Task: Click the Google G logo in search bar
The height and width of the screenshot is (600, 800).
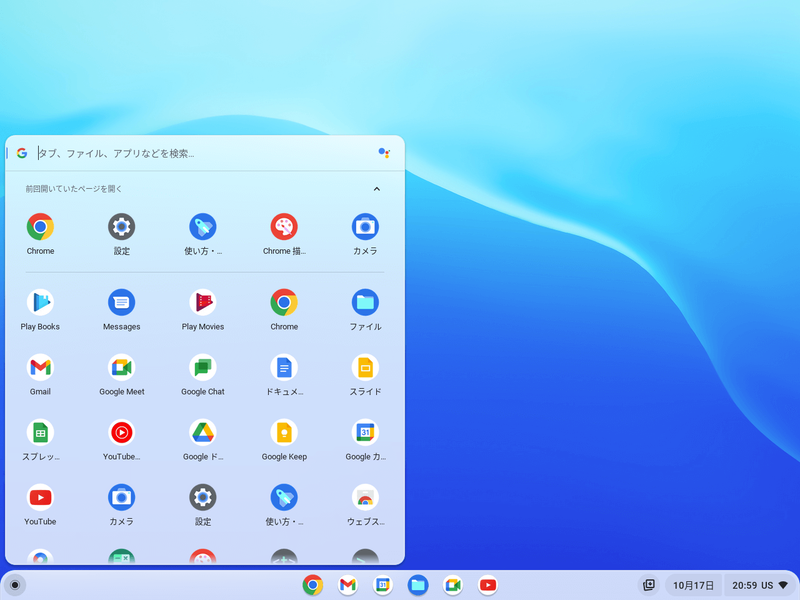Action: [x=22, y=153]
